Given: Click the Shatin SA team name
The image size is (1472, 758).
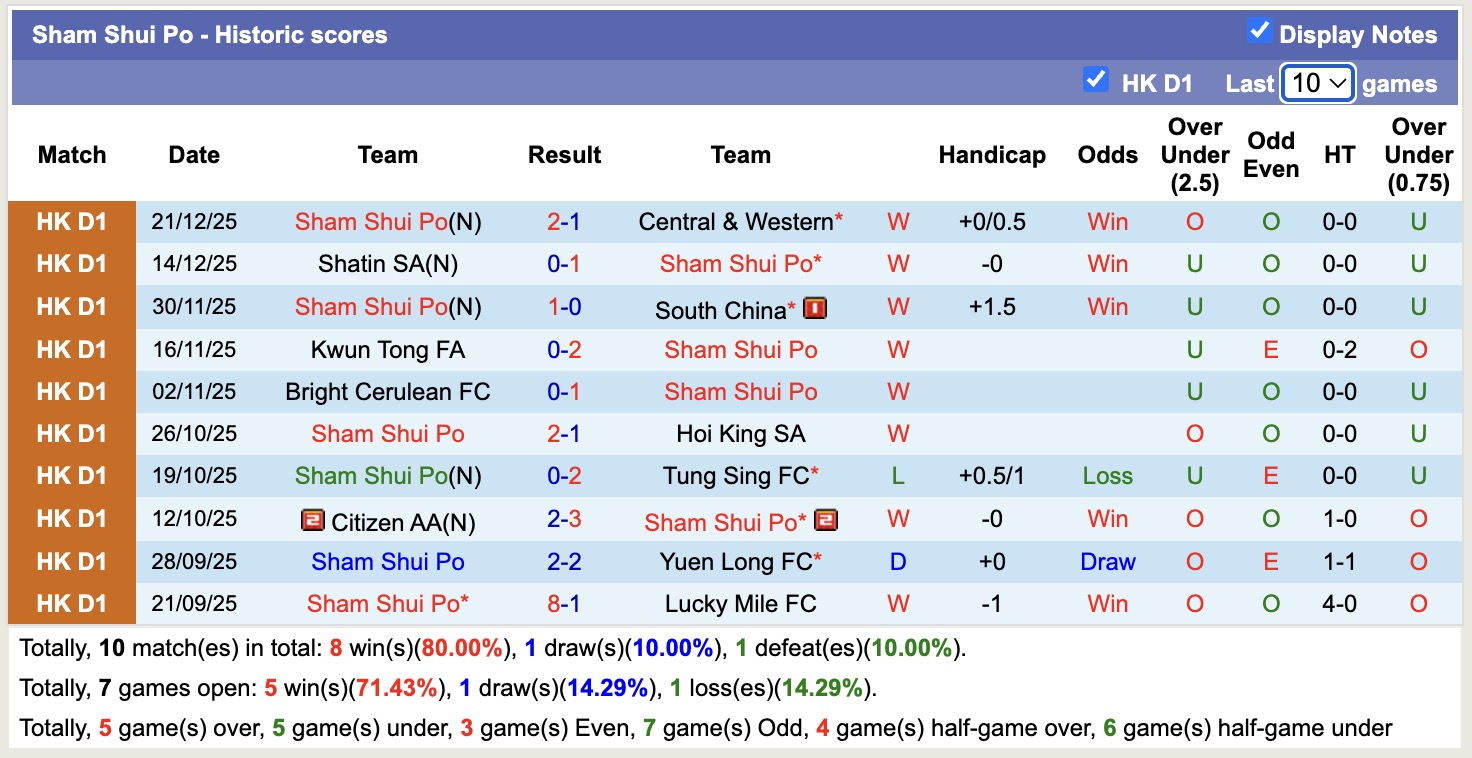Looking at the screenshot, I should (x=368, y=264).
